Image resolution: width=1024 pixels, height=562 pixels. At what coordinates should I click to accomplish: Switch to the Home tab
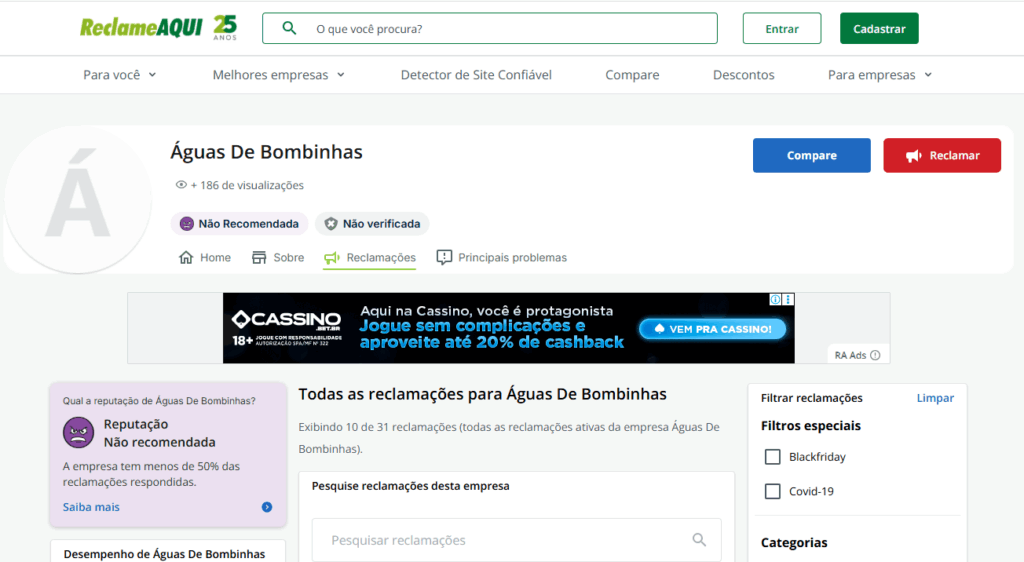coord(204,257)
